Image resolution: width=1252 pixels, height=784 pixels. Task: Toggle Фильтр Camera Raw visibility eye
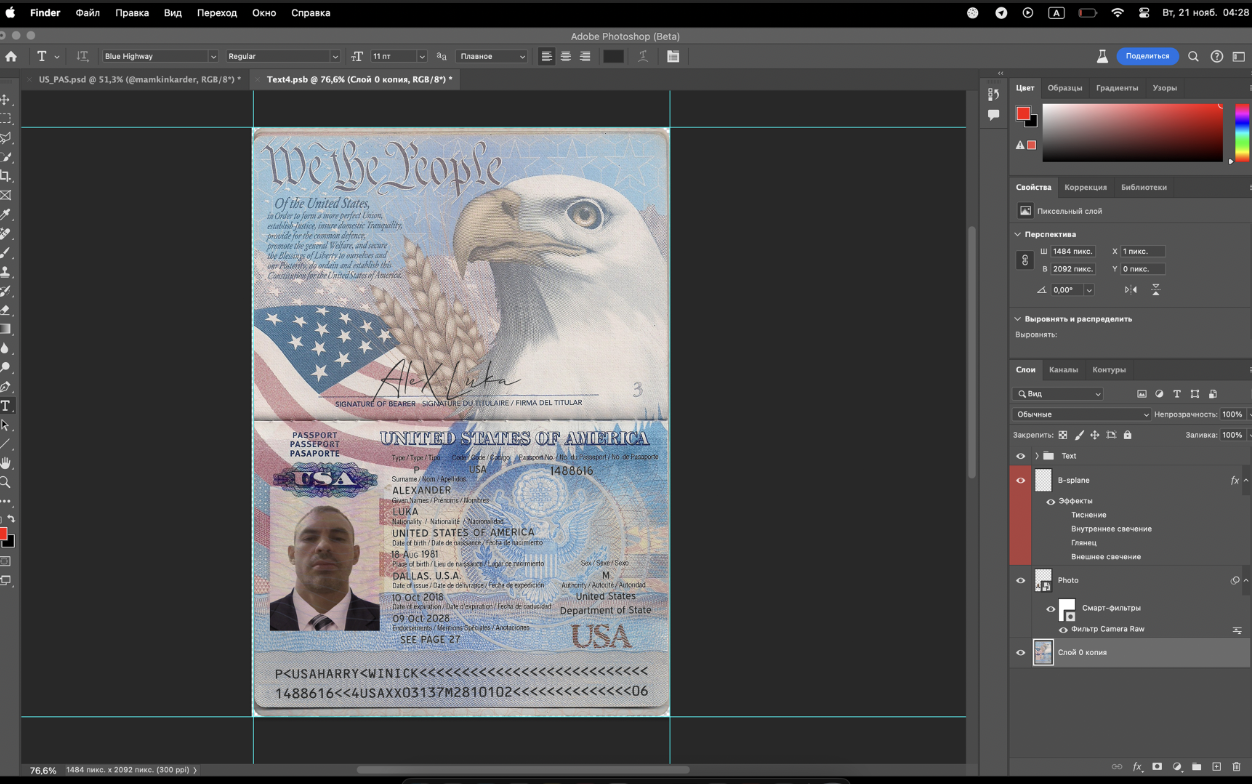point(1063,629)
